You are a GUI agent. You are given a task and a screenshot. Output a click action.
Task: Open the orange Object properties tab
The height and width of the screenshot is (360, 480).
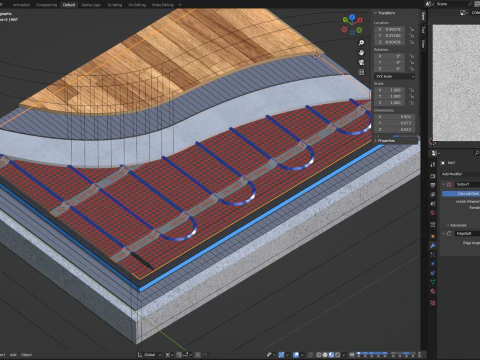[x=433, y=236]
